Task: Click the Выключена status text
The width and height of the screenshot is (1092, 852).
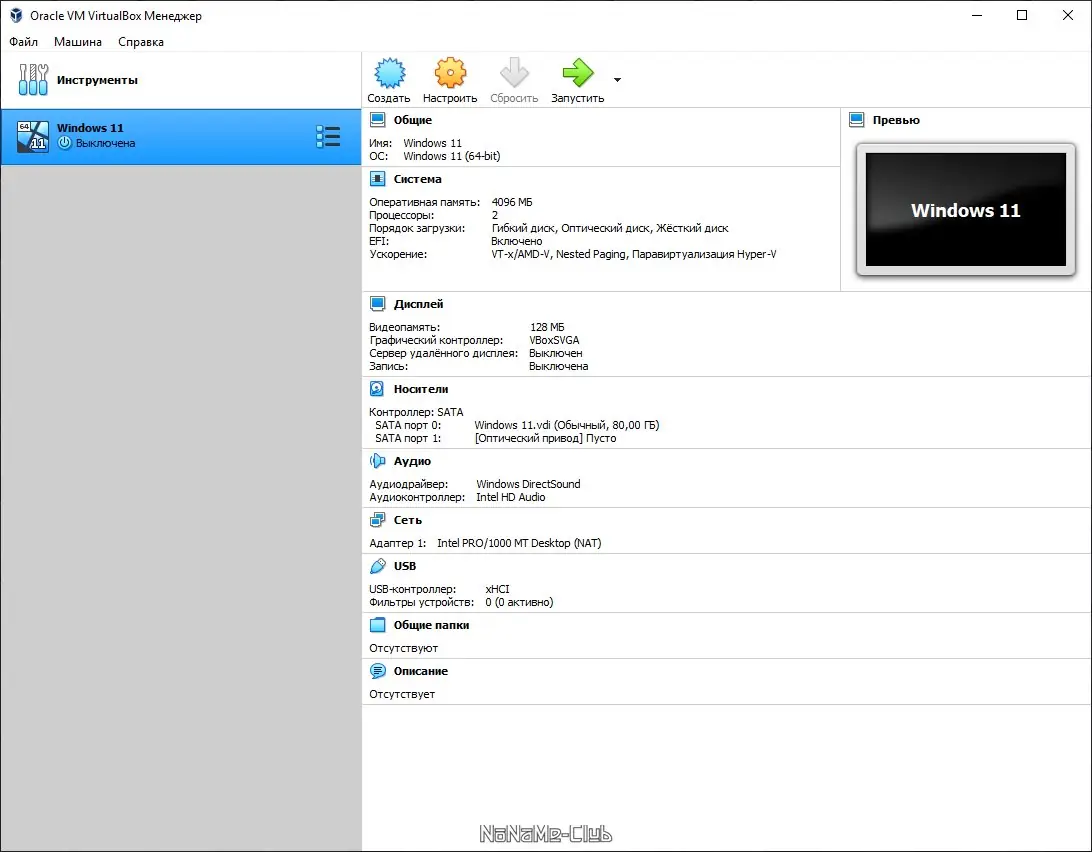Action: (105, 143)
